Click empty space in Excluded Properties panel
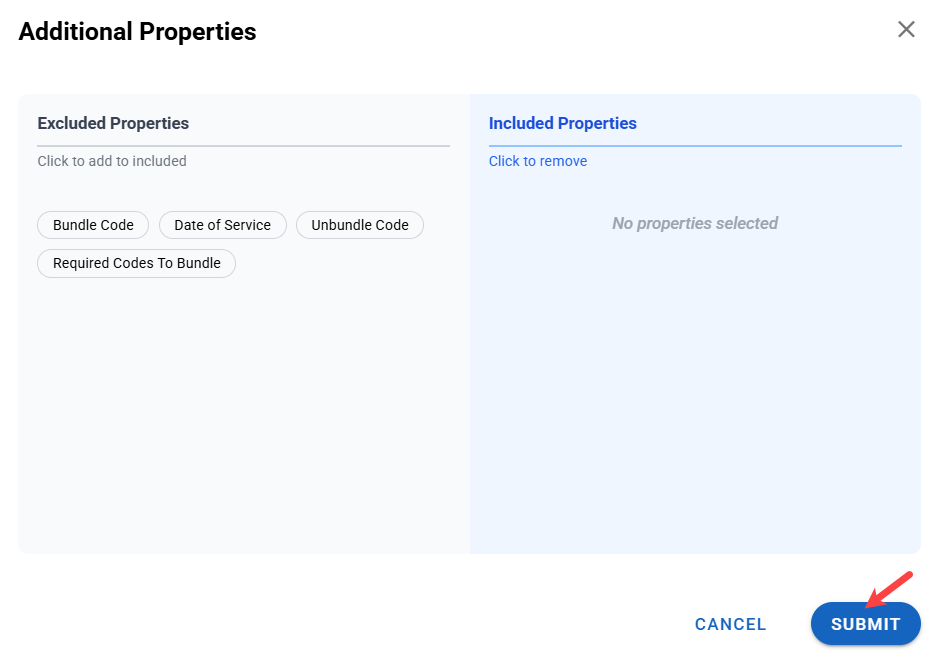Viewport: 936px width, 660px height. [243, 420]
